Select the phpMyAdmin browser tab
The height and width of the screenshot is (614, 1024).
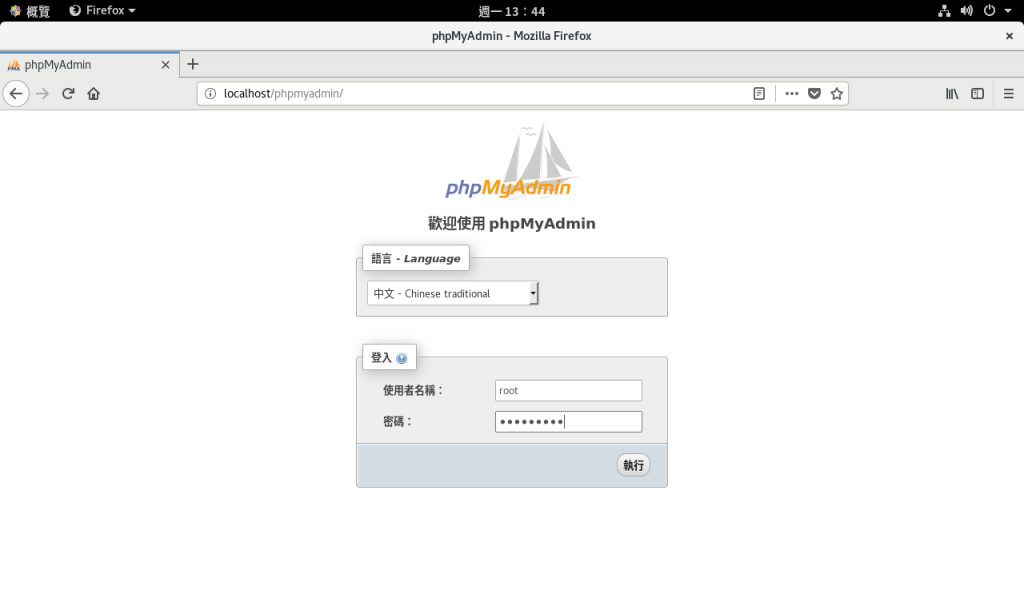tap(89, 65)
